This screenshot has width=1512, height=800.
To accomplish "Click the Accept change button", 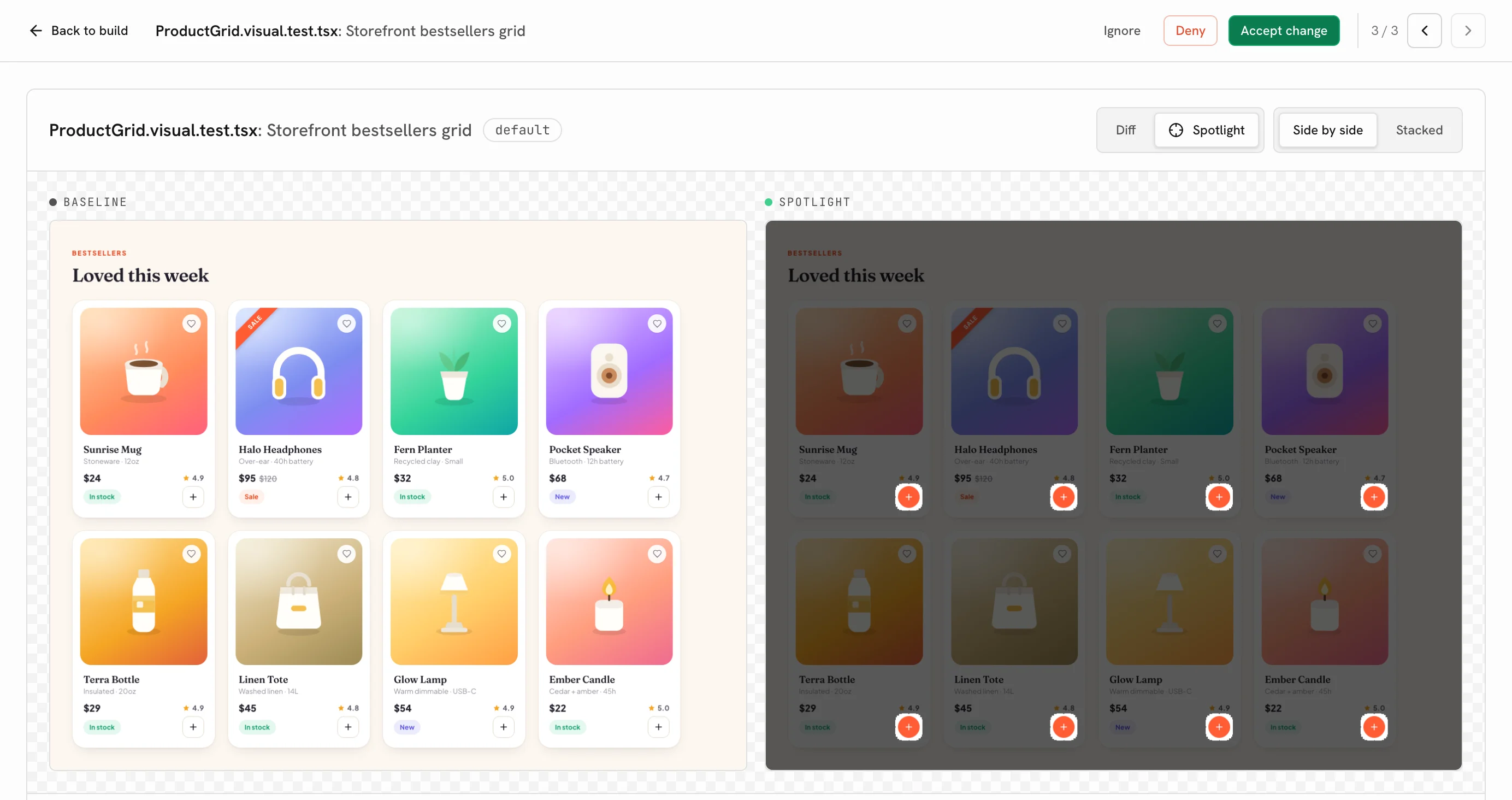I will tap(1284, 31).
